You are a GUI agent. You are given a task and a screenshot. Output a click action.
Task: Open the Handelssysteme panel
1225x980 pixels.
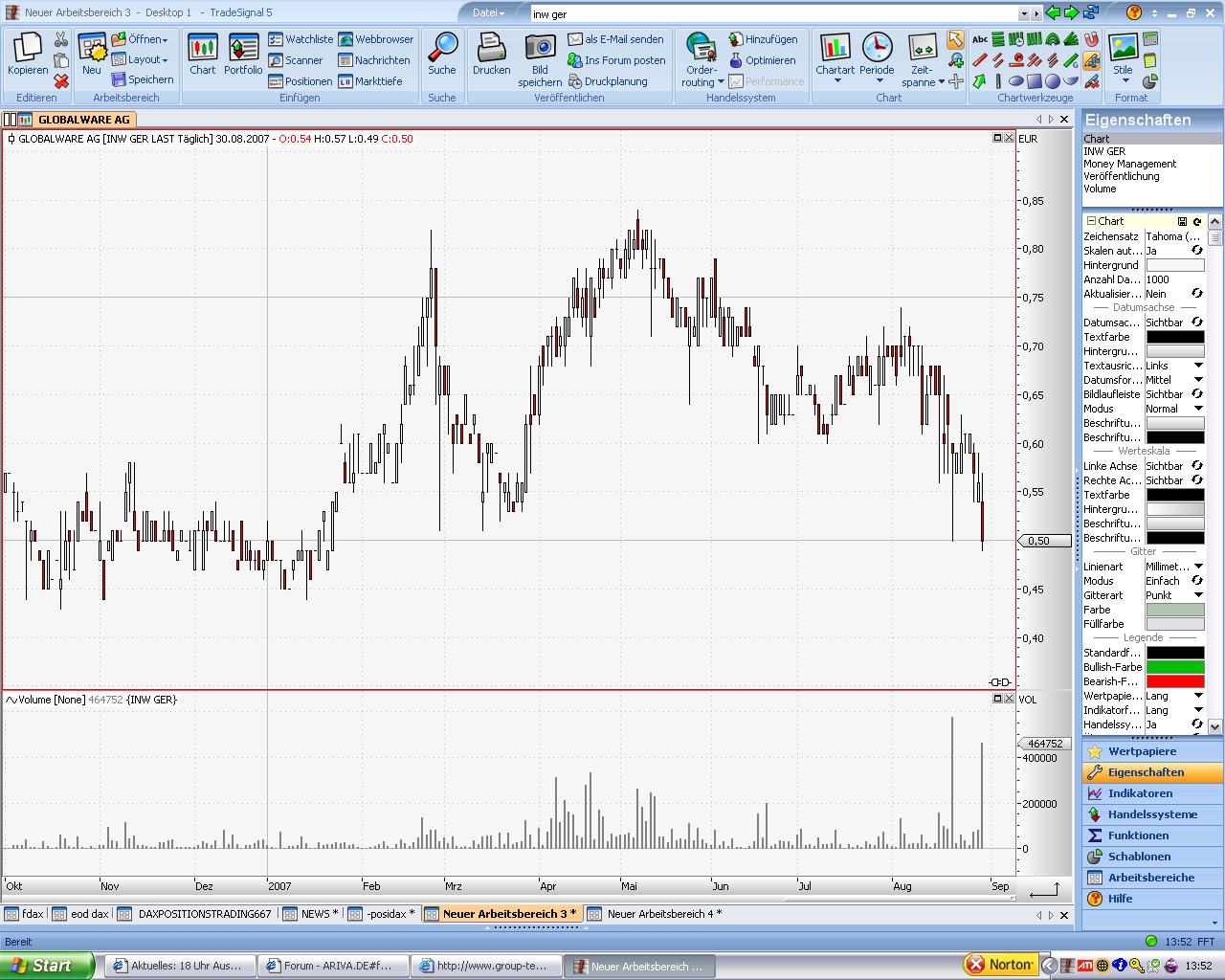[x=1152, y=814]
